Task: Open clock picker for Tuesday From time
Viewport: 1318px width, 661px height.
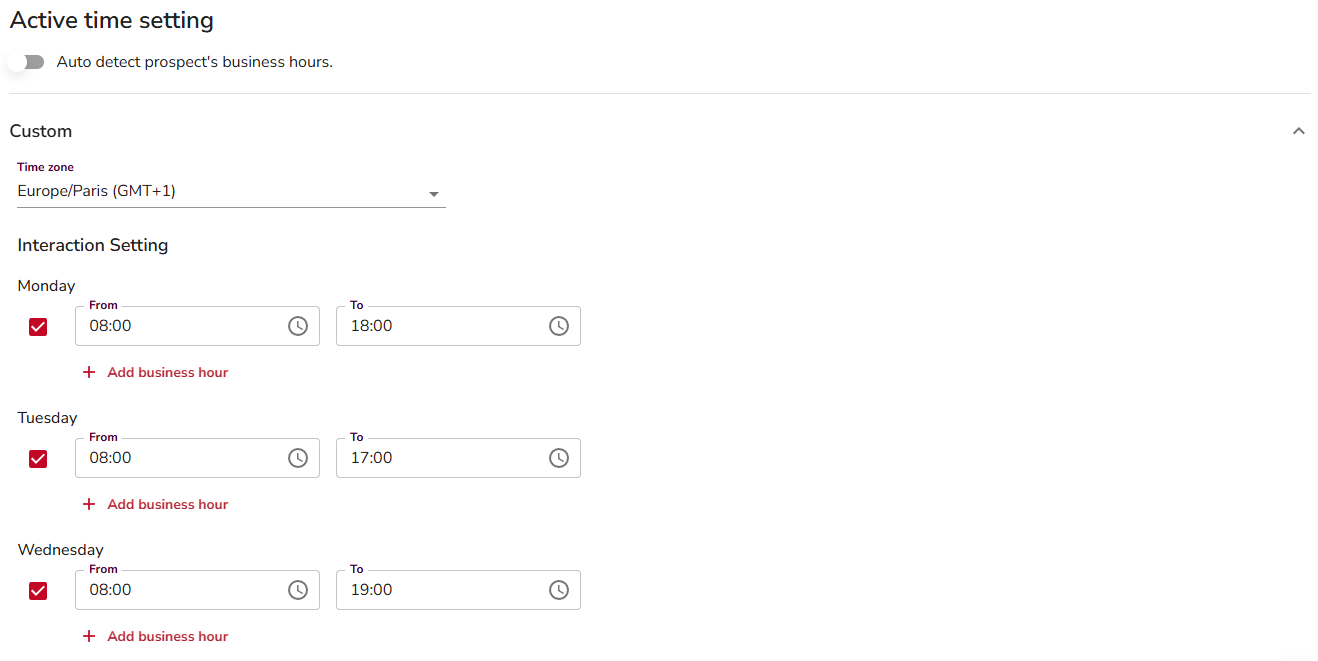Action: [298, 458]
